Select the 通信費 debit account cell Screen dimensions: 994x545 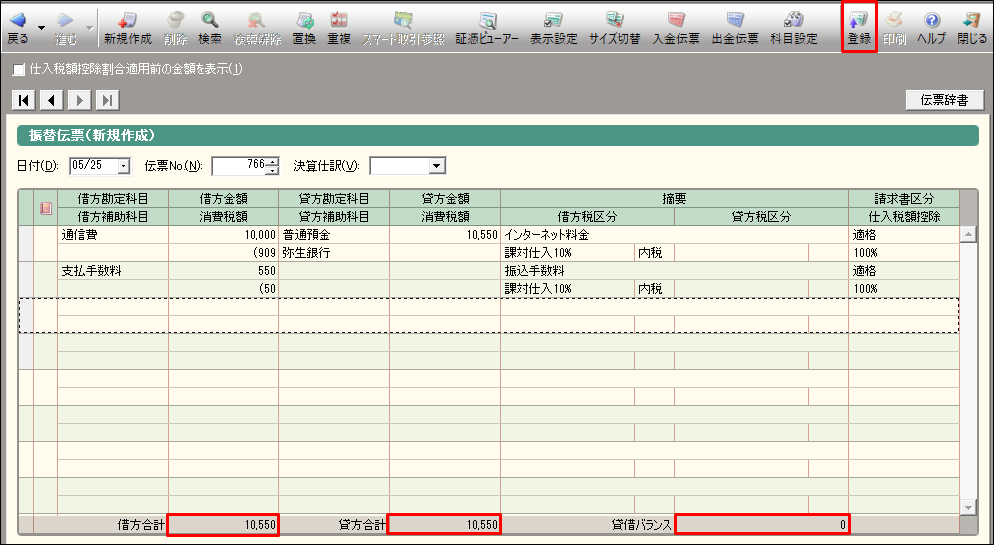(x=113, y=235)
